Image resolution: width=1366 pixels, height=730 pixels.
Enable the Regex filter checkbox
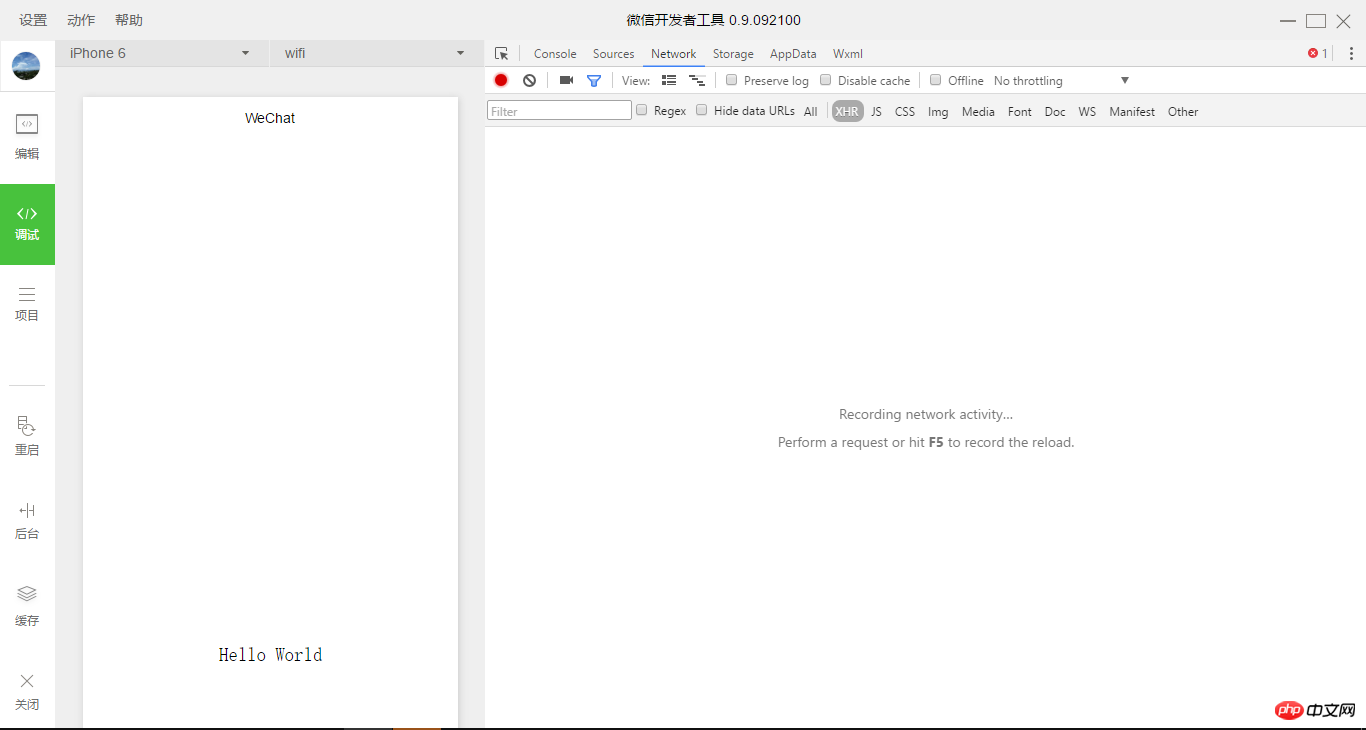(x=642, y=110)
